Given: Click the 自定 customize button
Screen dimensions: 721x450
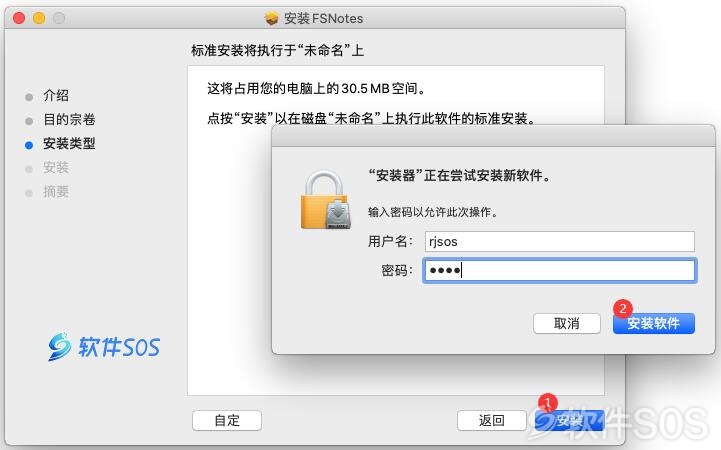Looking at the screenshot, I should coord(227,420).
